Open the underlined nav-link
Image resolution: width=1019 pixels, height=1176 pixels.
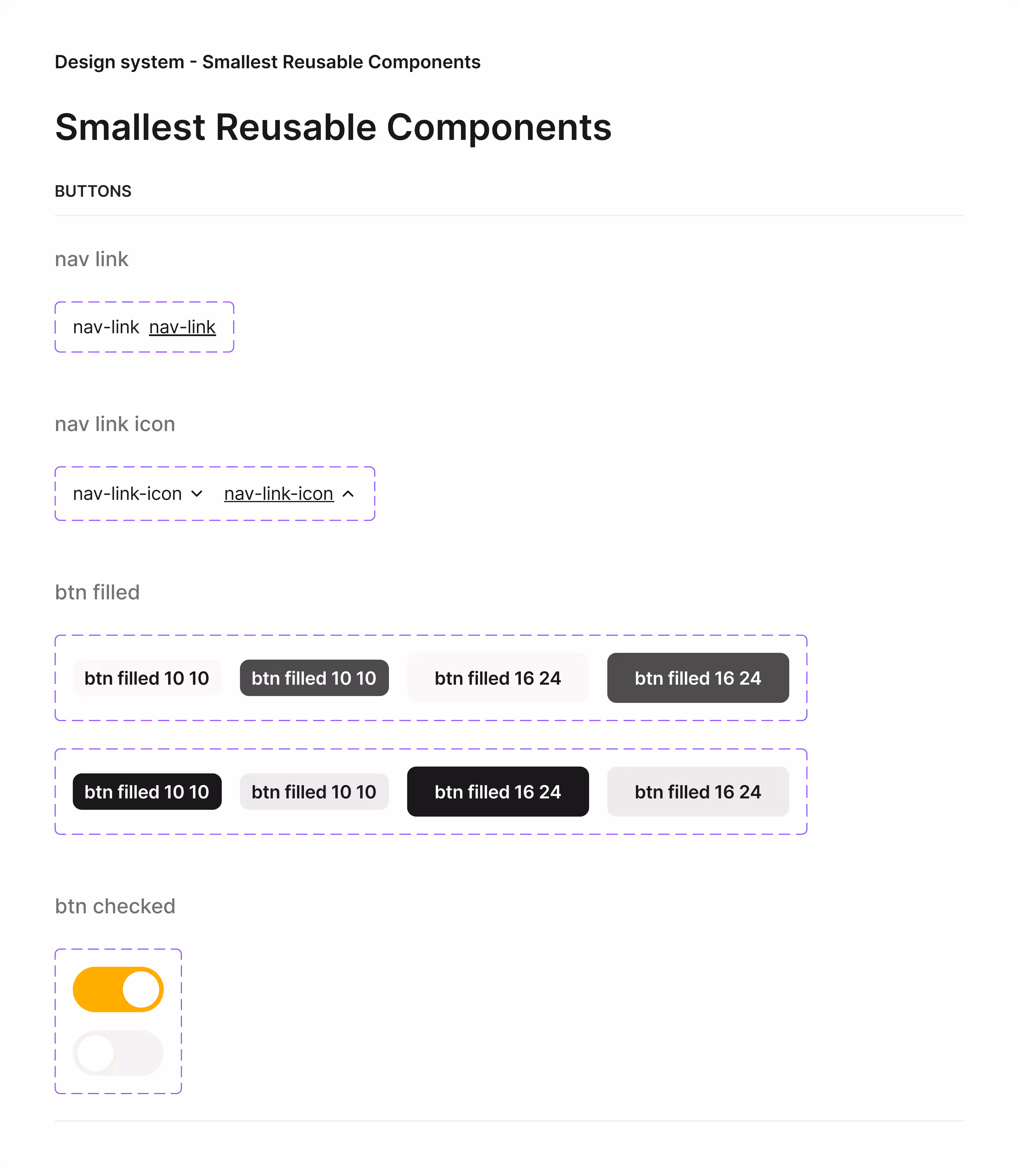pyautogui.click(x=183, y=327)
